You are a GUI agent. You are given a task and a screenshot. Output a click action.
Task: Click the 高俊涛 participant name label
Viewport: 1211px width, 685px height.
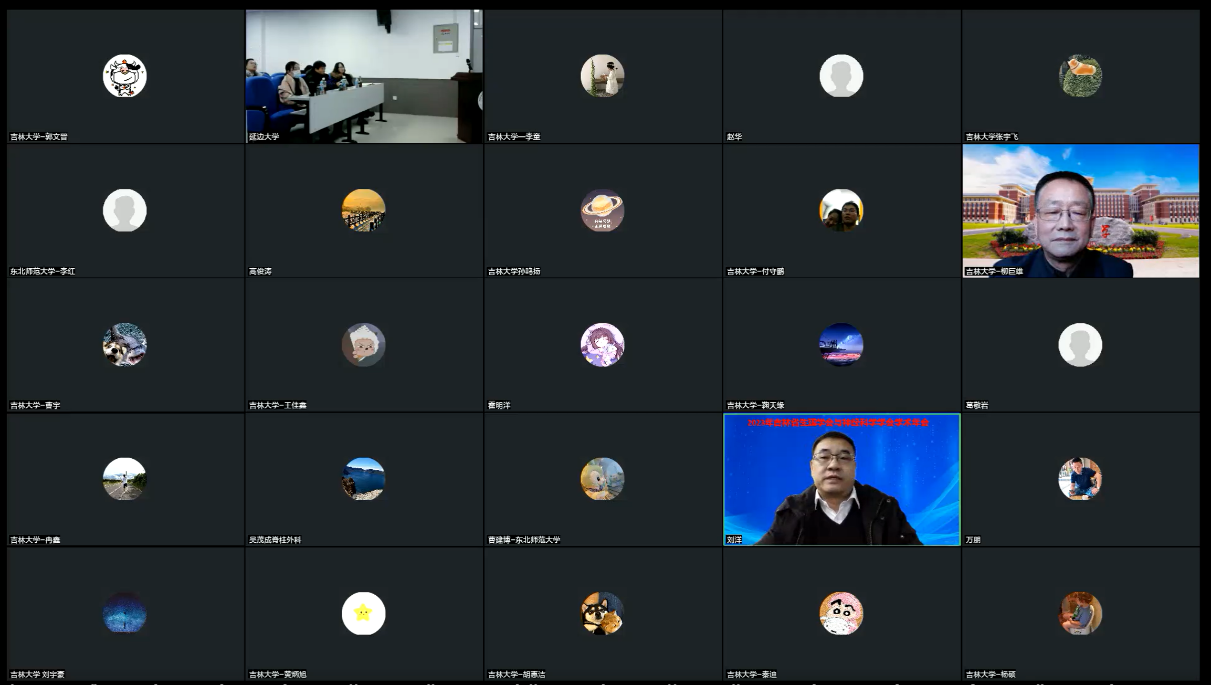(x=260, y=271)
